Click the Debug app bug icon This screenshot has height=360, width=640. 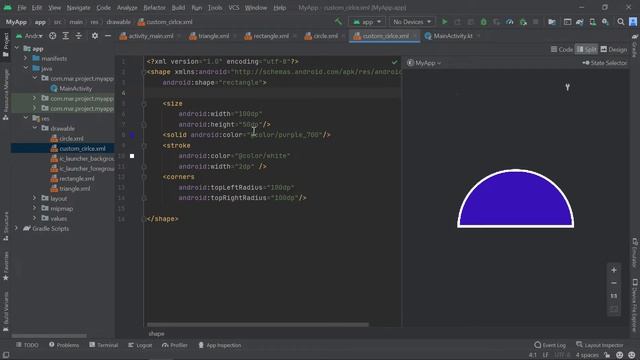[x=484, y=22]
